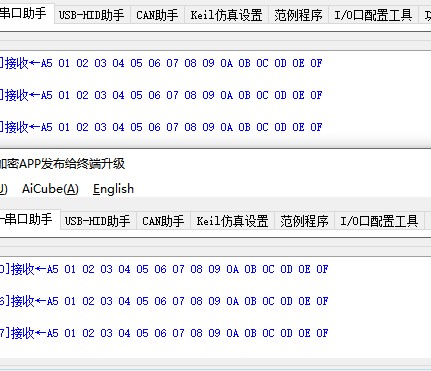
Task: Open the 串口助手 tab in lower window
Action: click(x=29, y=220)
